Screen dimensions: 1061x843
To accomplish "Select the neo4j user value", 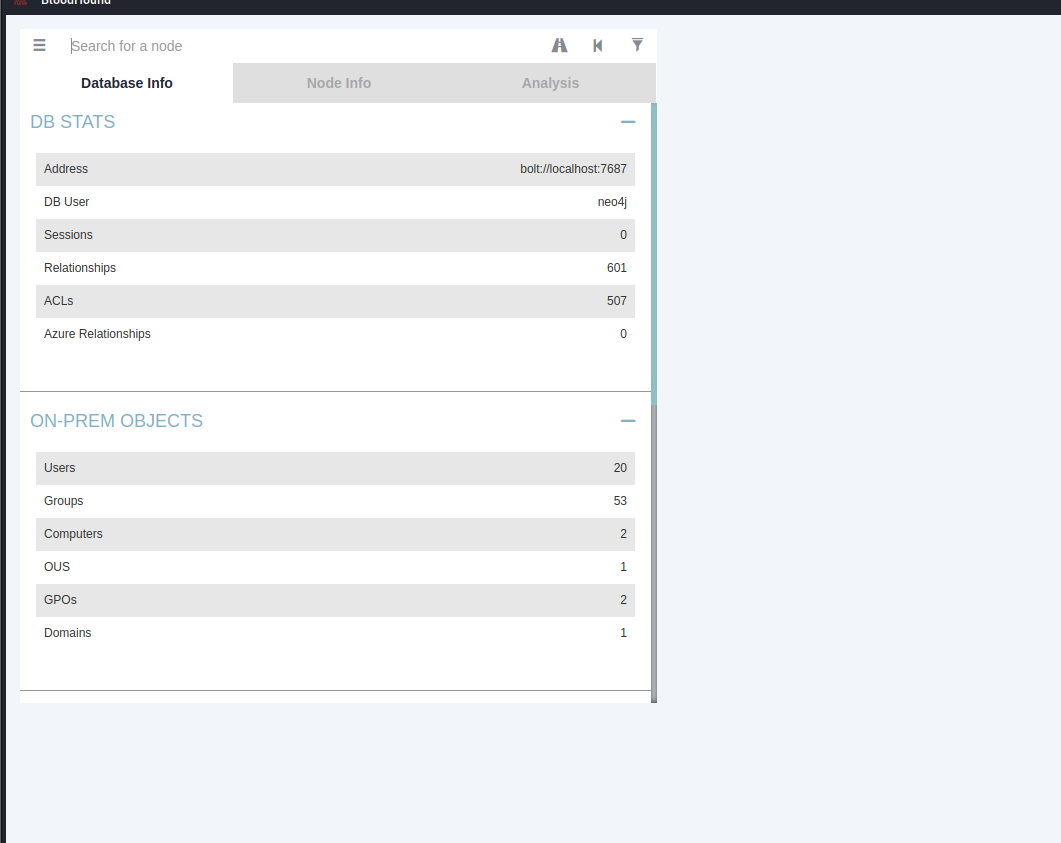I will click(612, 202).
